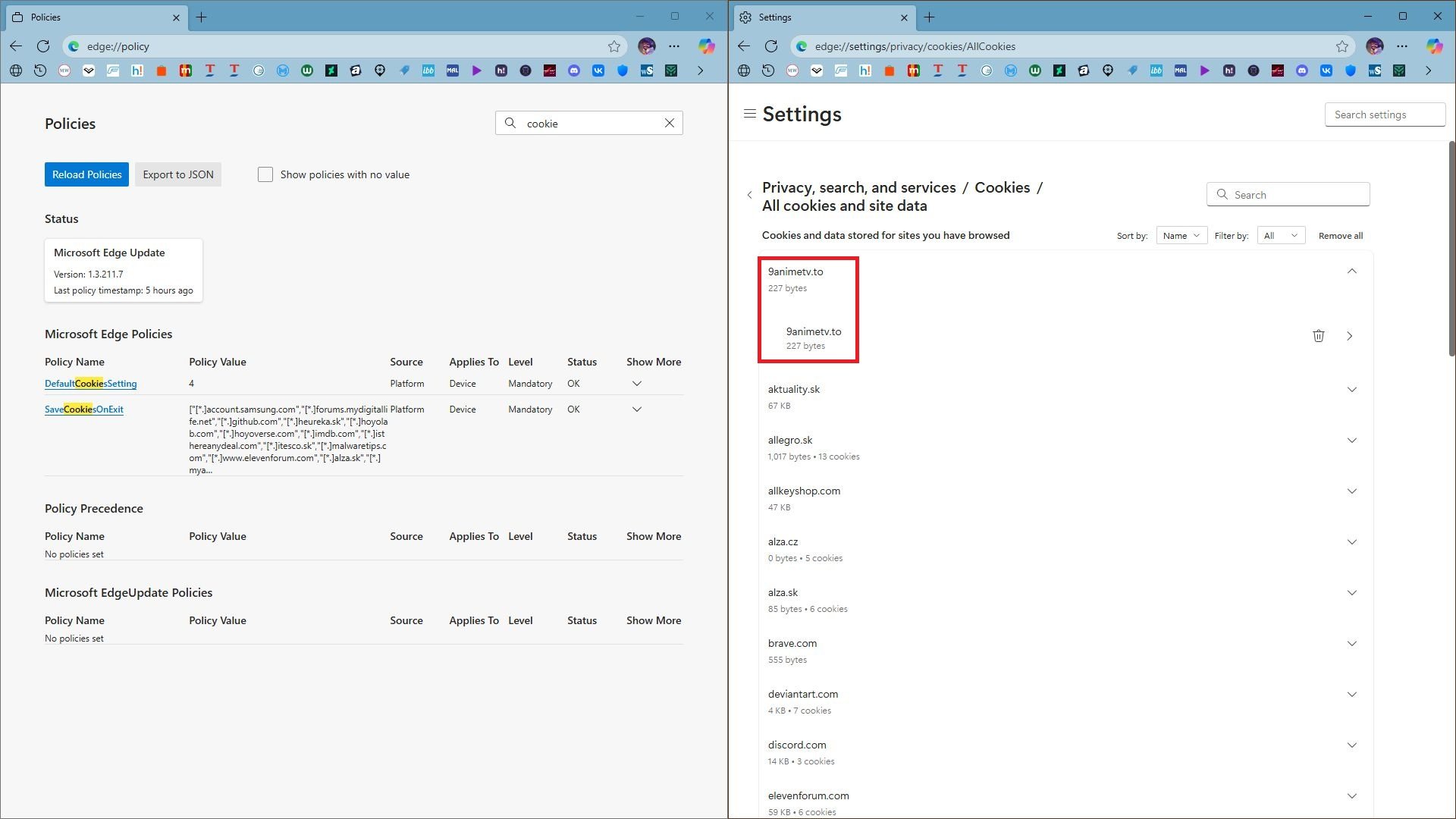The height and width of the screenshot is (819, 1456).
Task: Expand the brave.com entry
Action: (x=1352, y=644)
